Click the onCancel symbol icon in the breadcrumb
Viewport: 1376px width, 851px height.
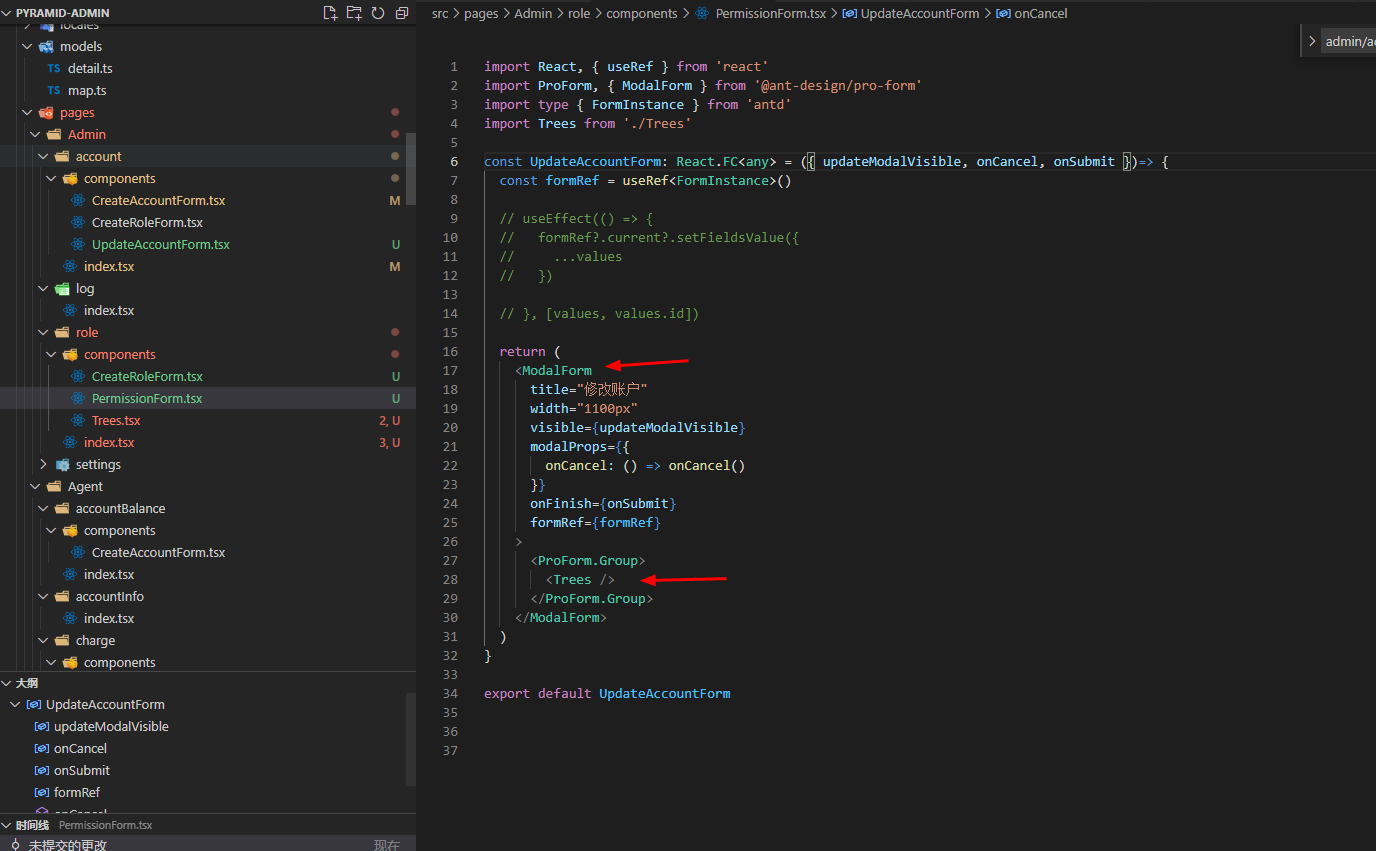pos(1003,13)
